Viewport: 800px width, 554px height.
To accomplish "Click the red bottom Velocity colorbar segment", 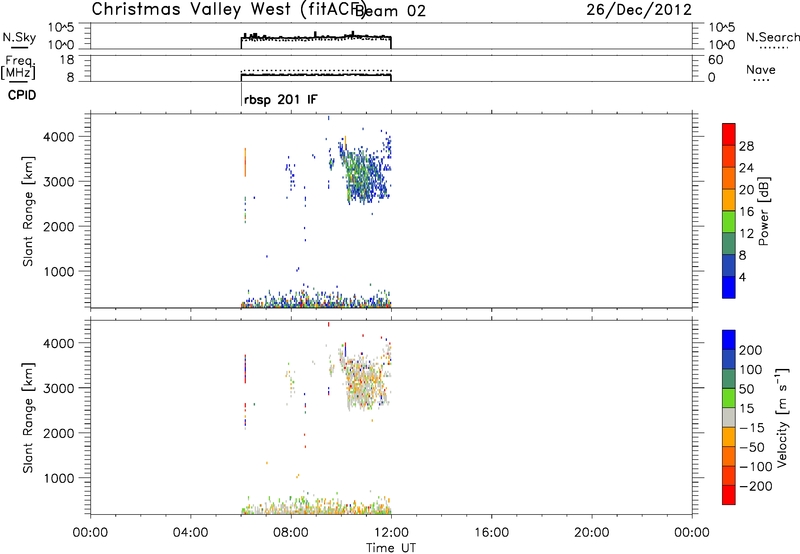I will coord(729,495).
